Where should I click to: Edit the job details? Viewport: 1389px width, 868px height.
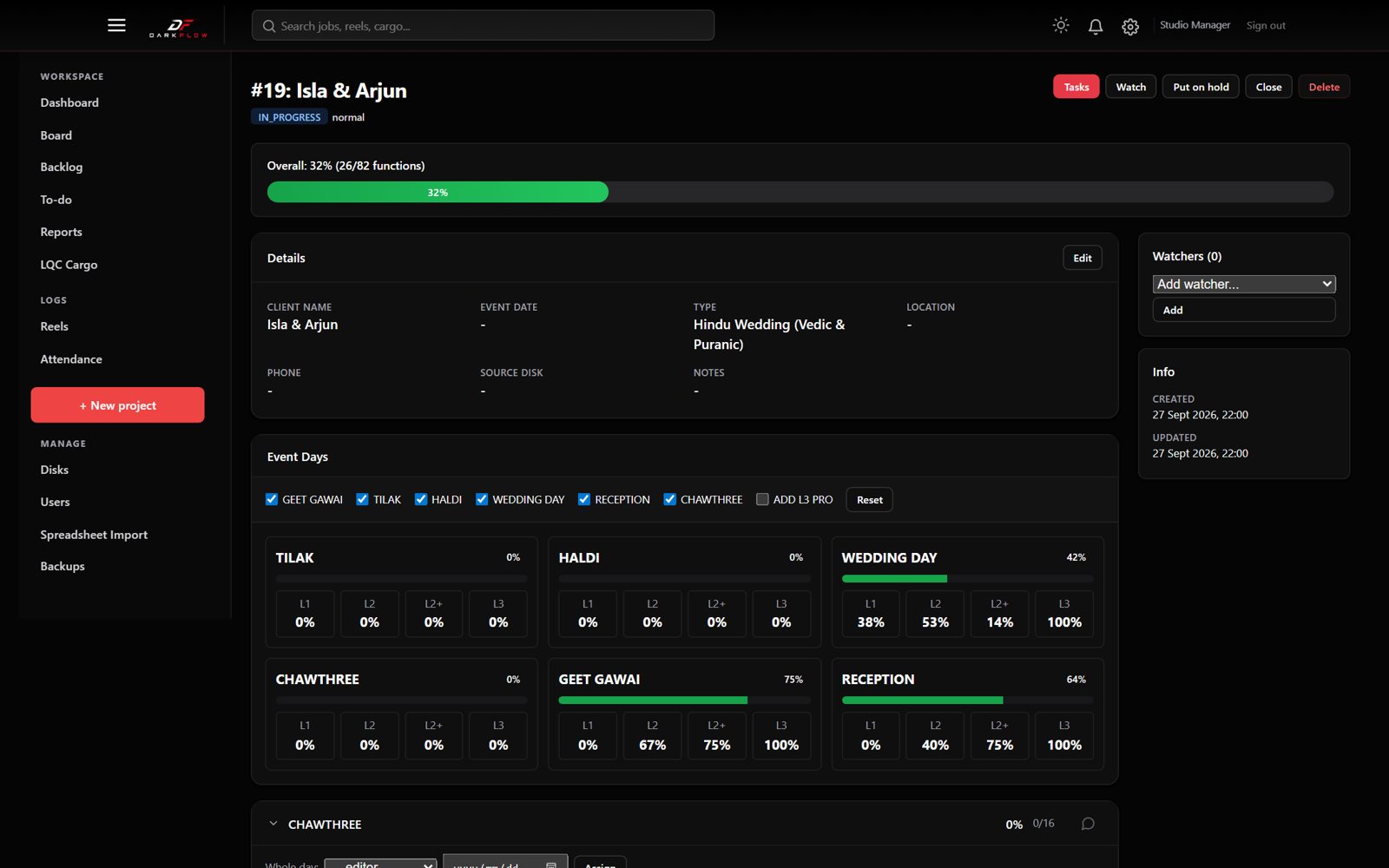click(1083, 258)
